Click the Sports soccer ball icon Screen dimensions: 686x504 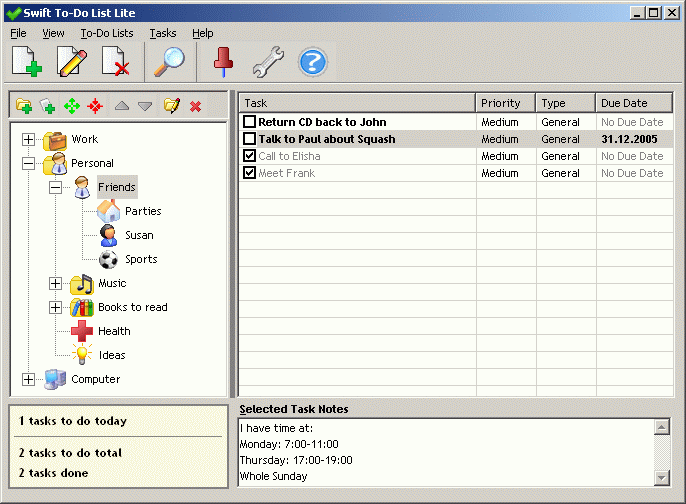tap(108, 259)
